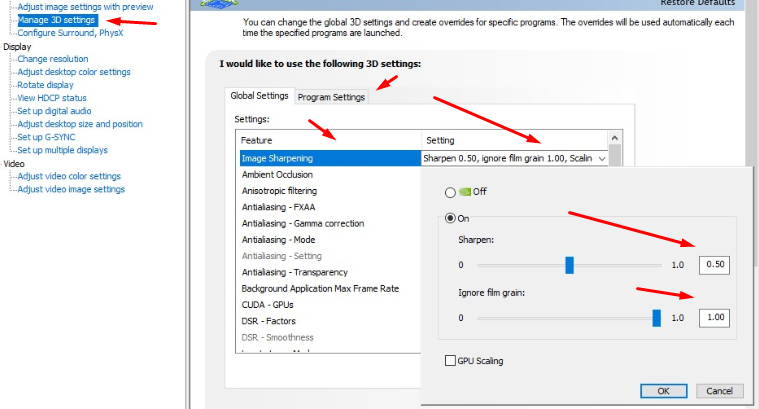Click the Cancel button

pos(719,391)
